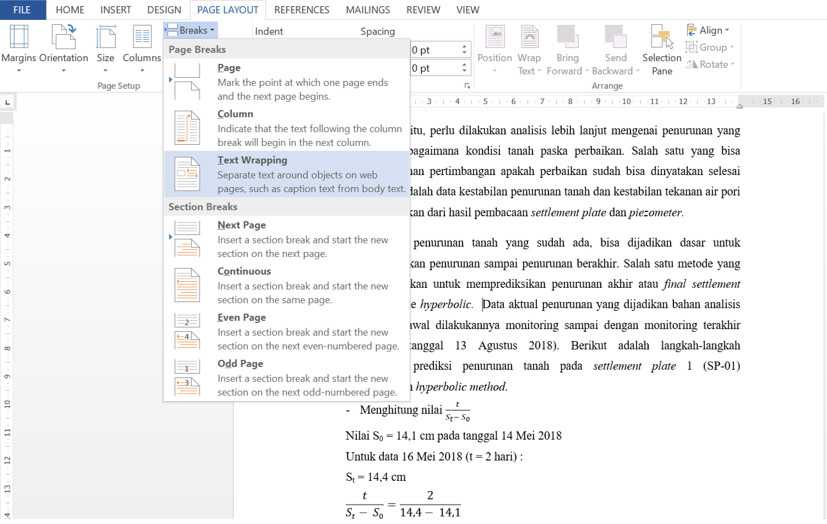
Task: Open the page Size menu
Action: point(105,48)
